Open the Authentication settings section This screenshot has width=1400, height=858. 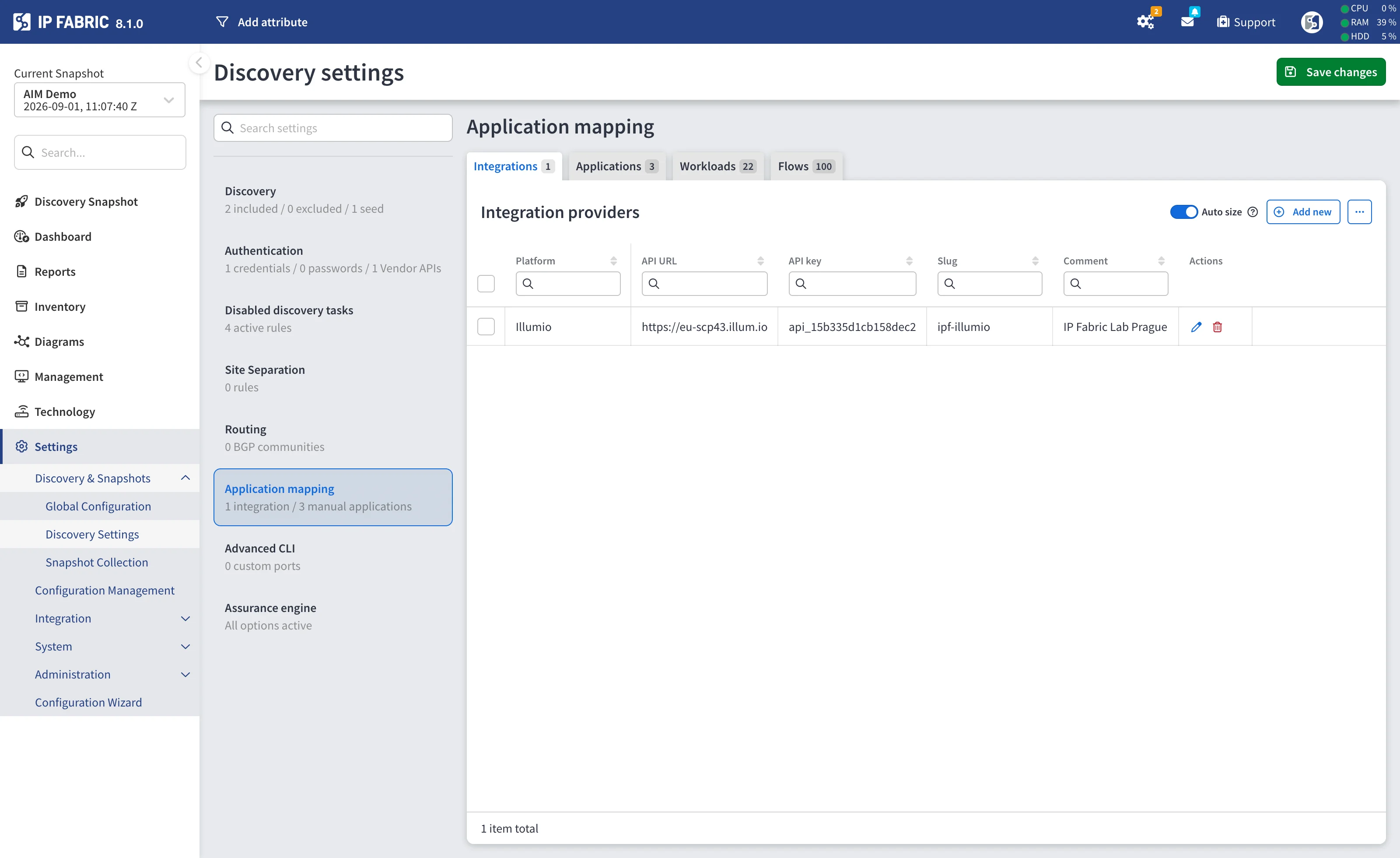pyautogui.click(x=333, y=259)
